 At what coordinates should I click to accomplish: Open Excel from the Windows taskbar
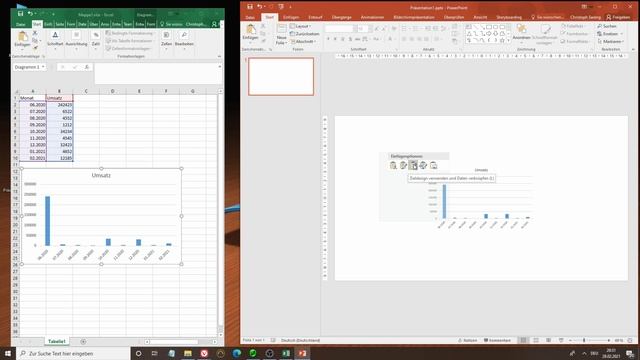286,353
